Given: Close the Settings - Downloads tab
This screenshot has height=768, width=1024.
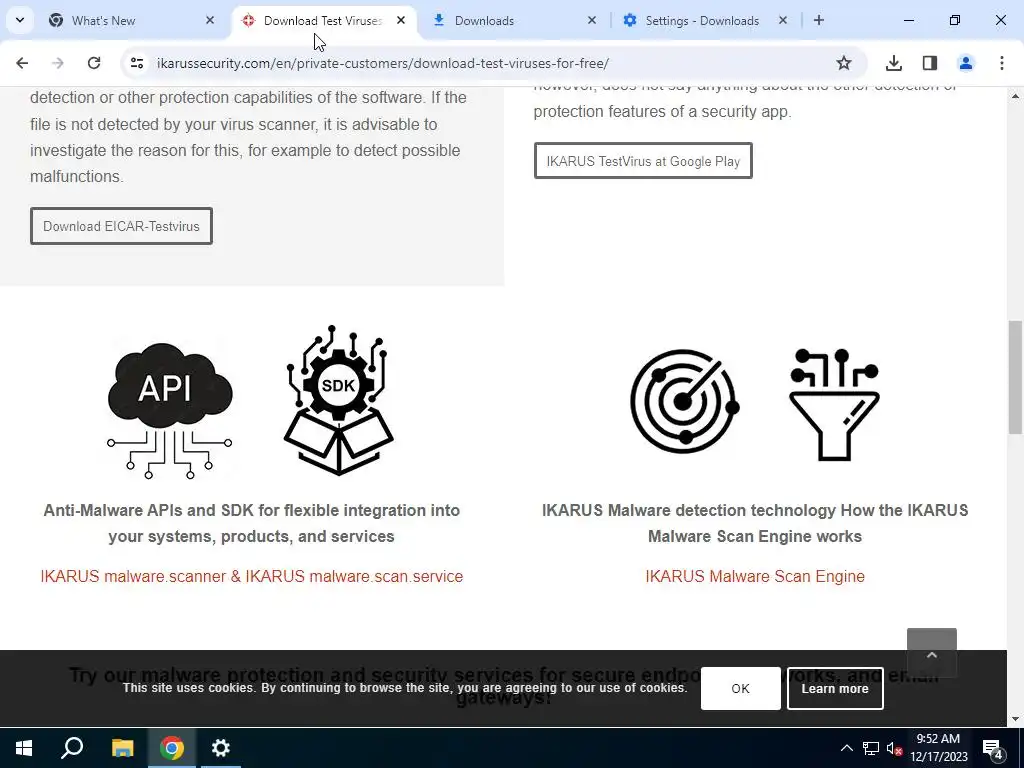Looking at the screenshot, I should pos(783,20).
